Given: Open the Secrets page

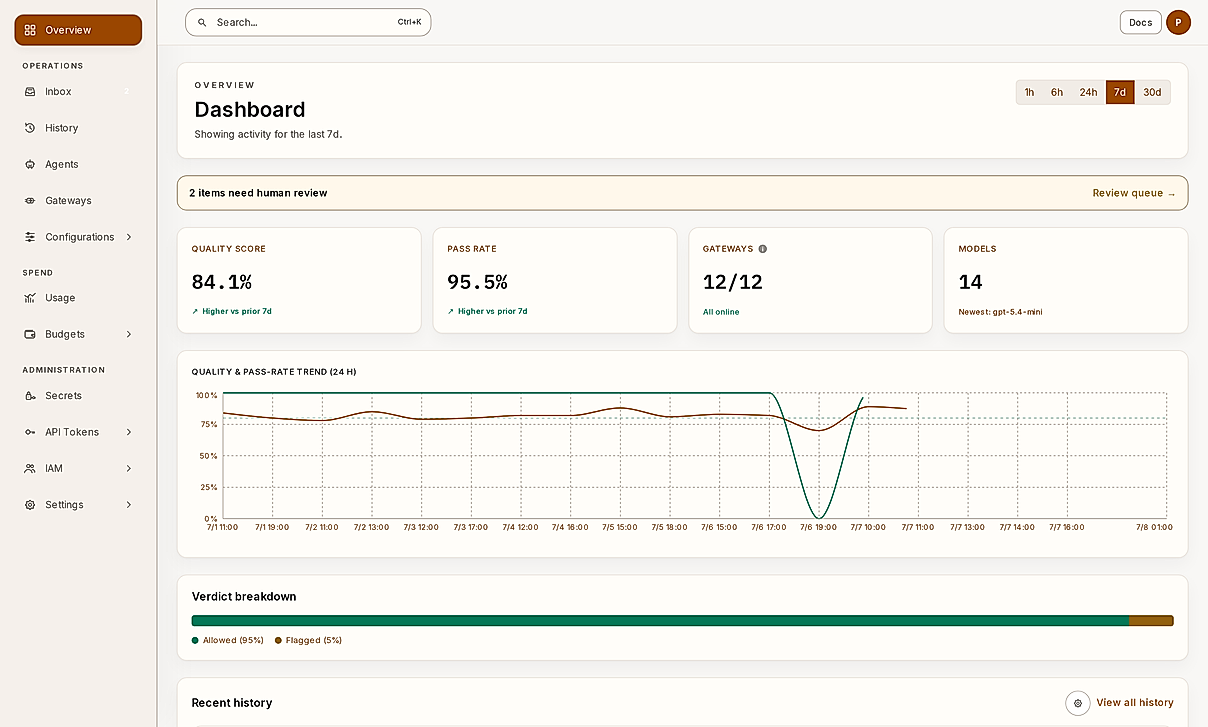Looking at the screenshot, I should (x=78, y=396).
